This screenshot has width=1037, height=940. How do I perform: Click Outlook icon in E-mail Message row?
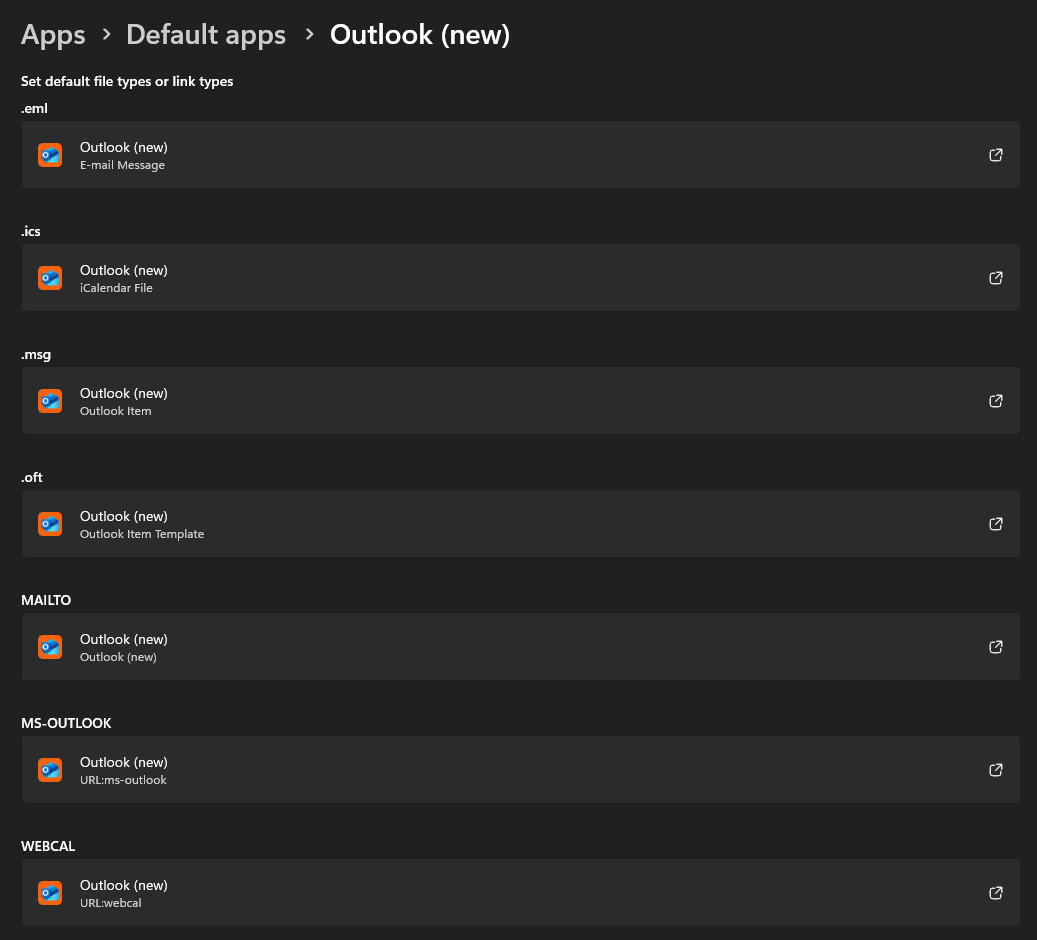click(50, 155)
